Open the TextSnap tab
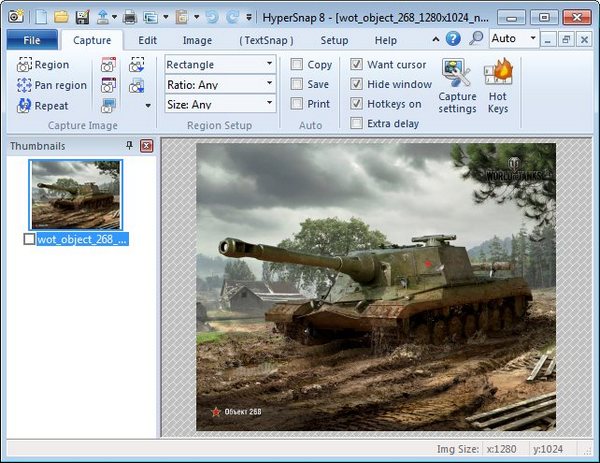The width and height of the screenshot is (600, 463). (266, 40)
